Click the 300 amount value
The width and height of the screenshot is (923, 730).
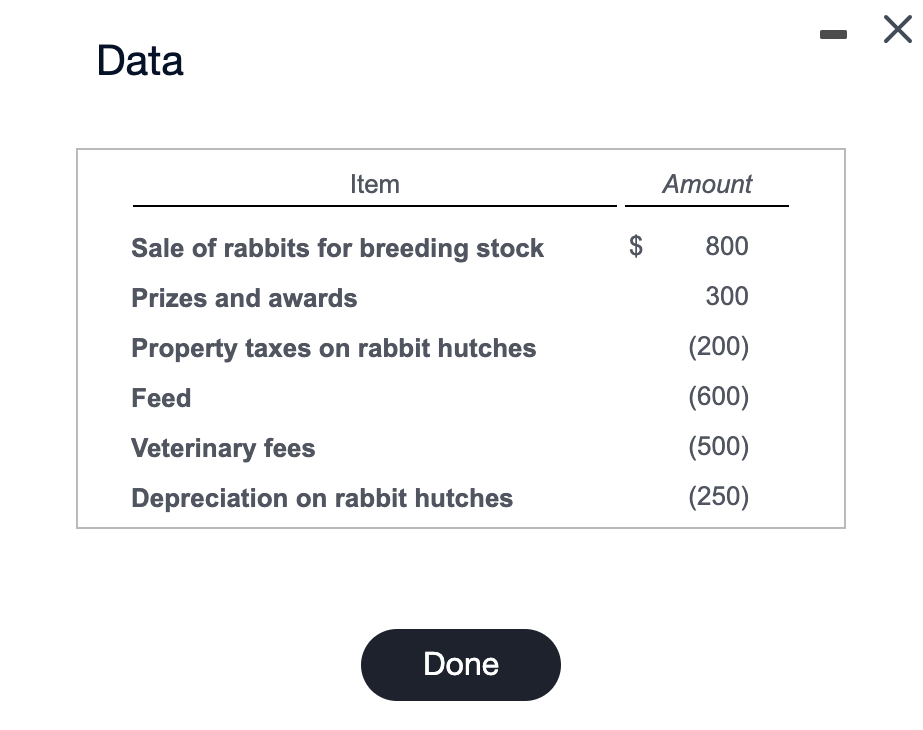point(726,296)
